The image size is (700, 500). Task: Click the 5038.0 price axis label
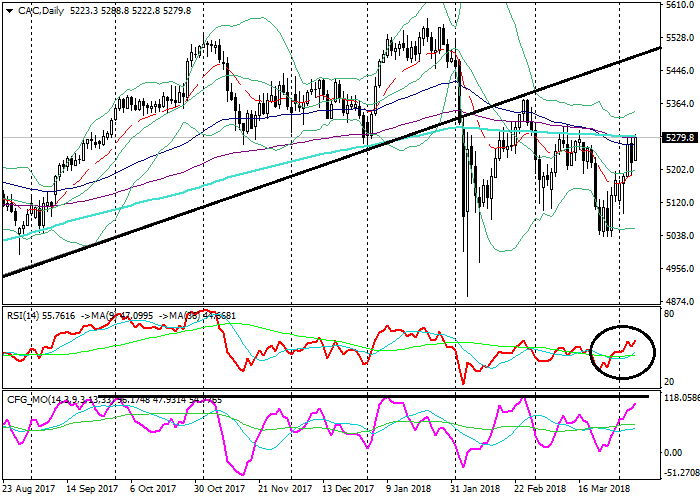[679, 236]
